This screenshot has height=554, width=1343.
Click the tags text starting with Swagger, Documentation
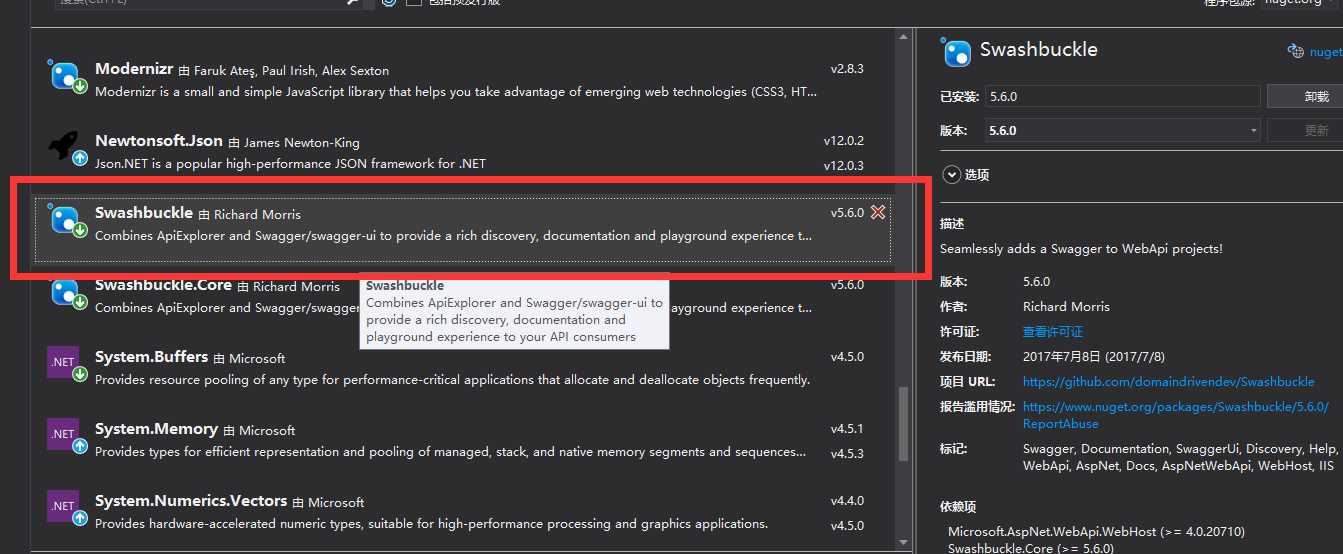click(1179, 457)
